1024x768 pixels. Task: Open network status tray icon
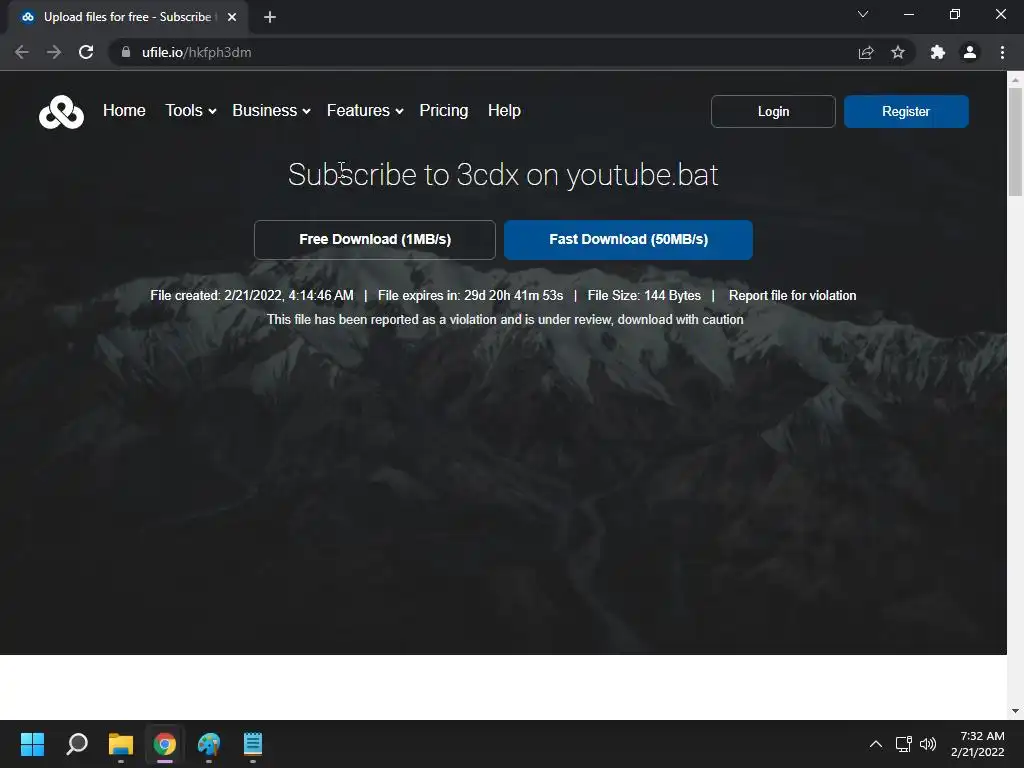point(904,744)
